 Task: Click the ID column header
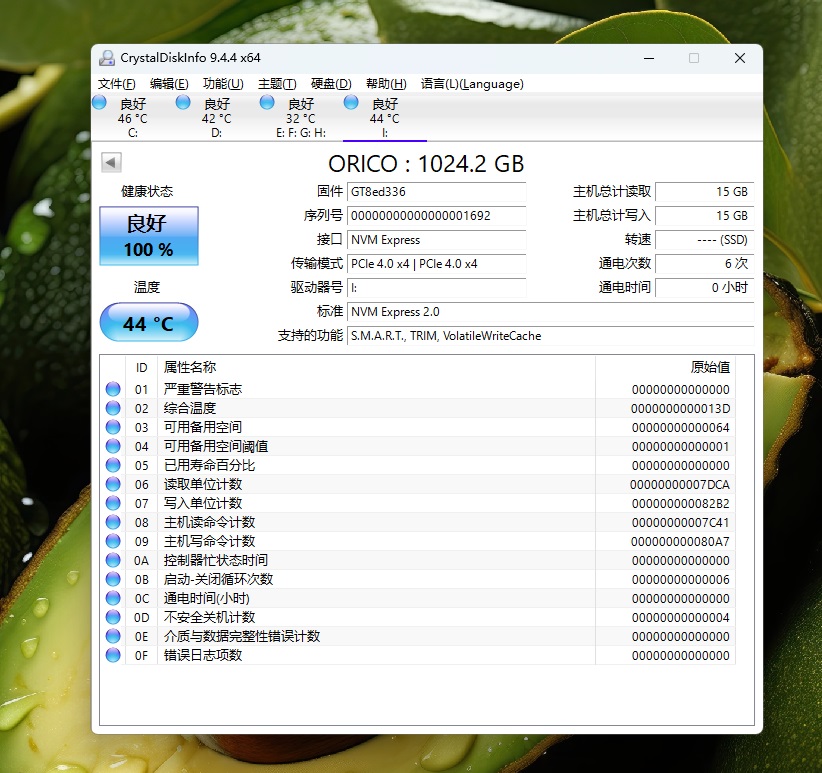(x=142, y=367)
